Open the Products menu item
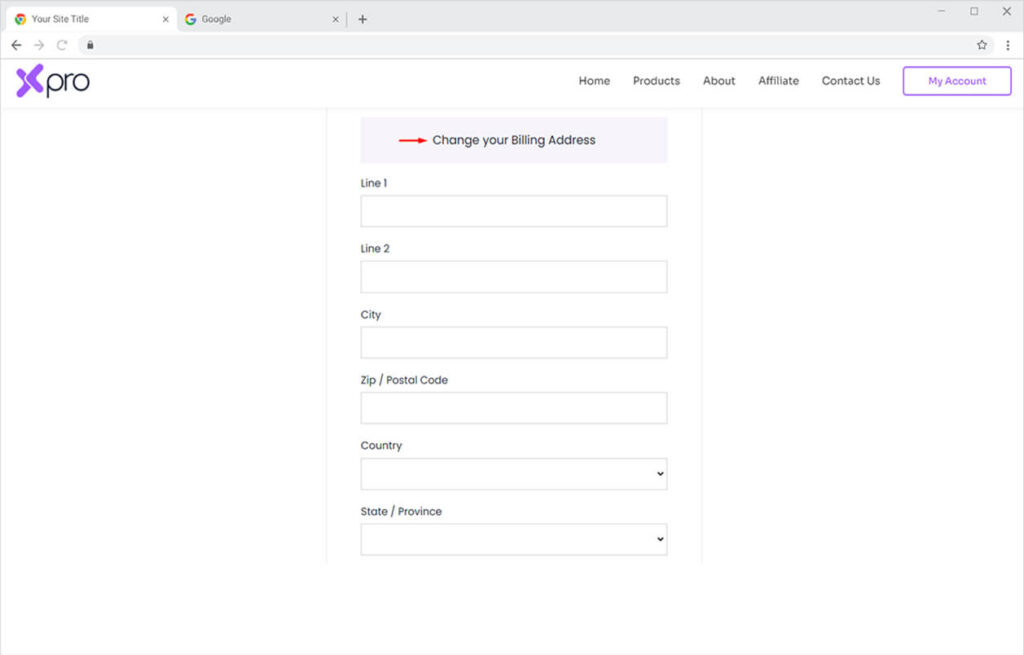The width and height of the screenshot is (1024, 655). click(656, 81)
